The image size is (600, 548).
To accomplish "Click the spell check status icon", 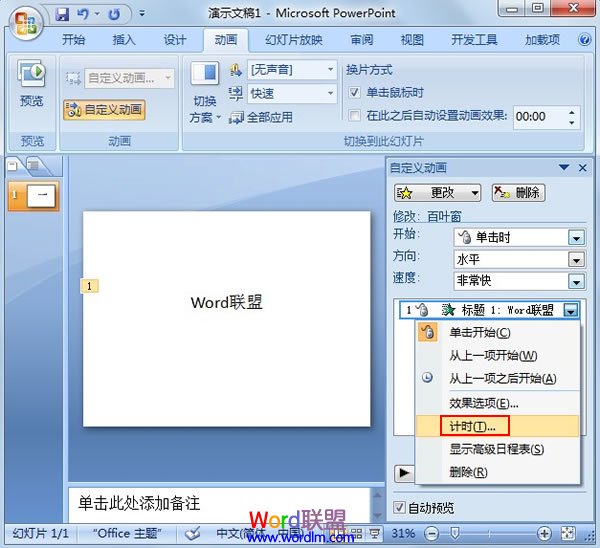I will point(192,533).
